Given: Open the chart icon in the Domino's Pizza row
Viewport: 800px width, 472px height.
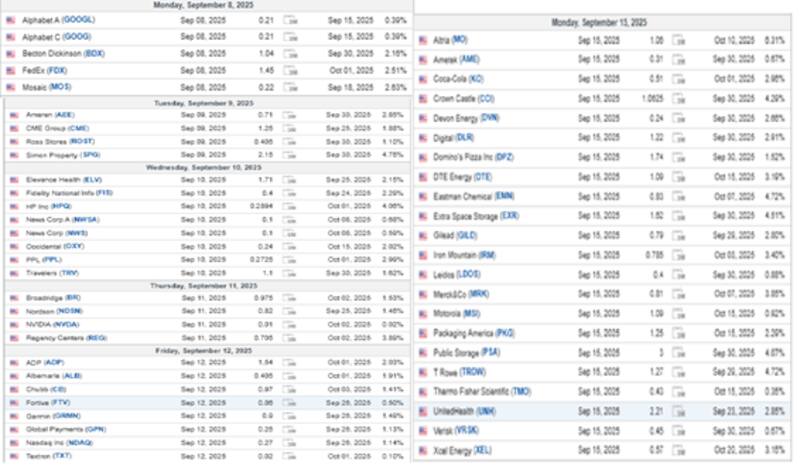Looking at the screenshot, I should pos(677,157).
